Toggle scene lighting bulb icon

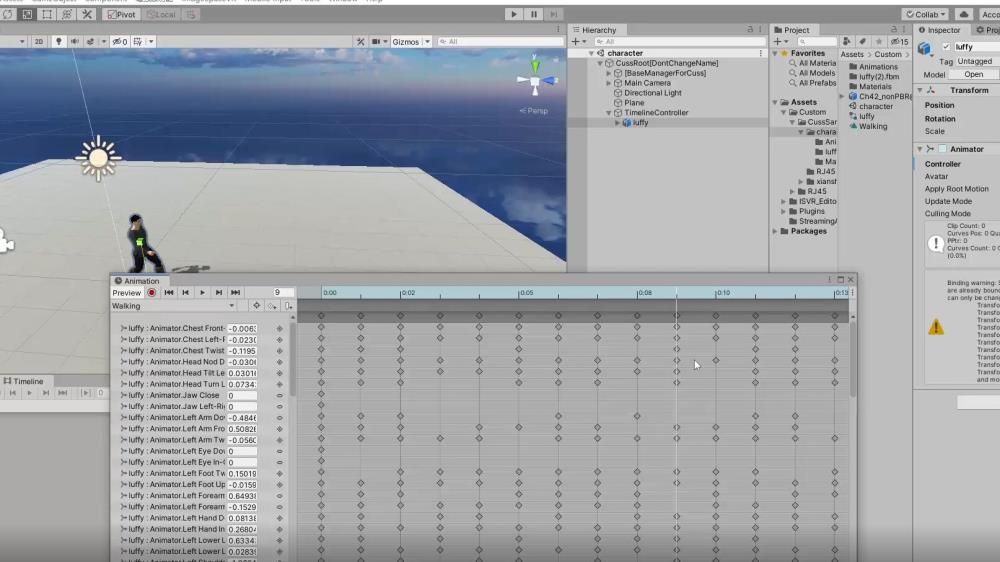point(59,41)
